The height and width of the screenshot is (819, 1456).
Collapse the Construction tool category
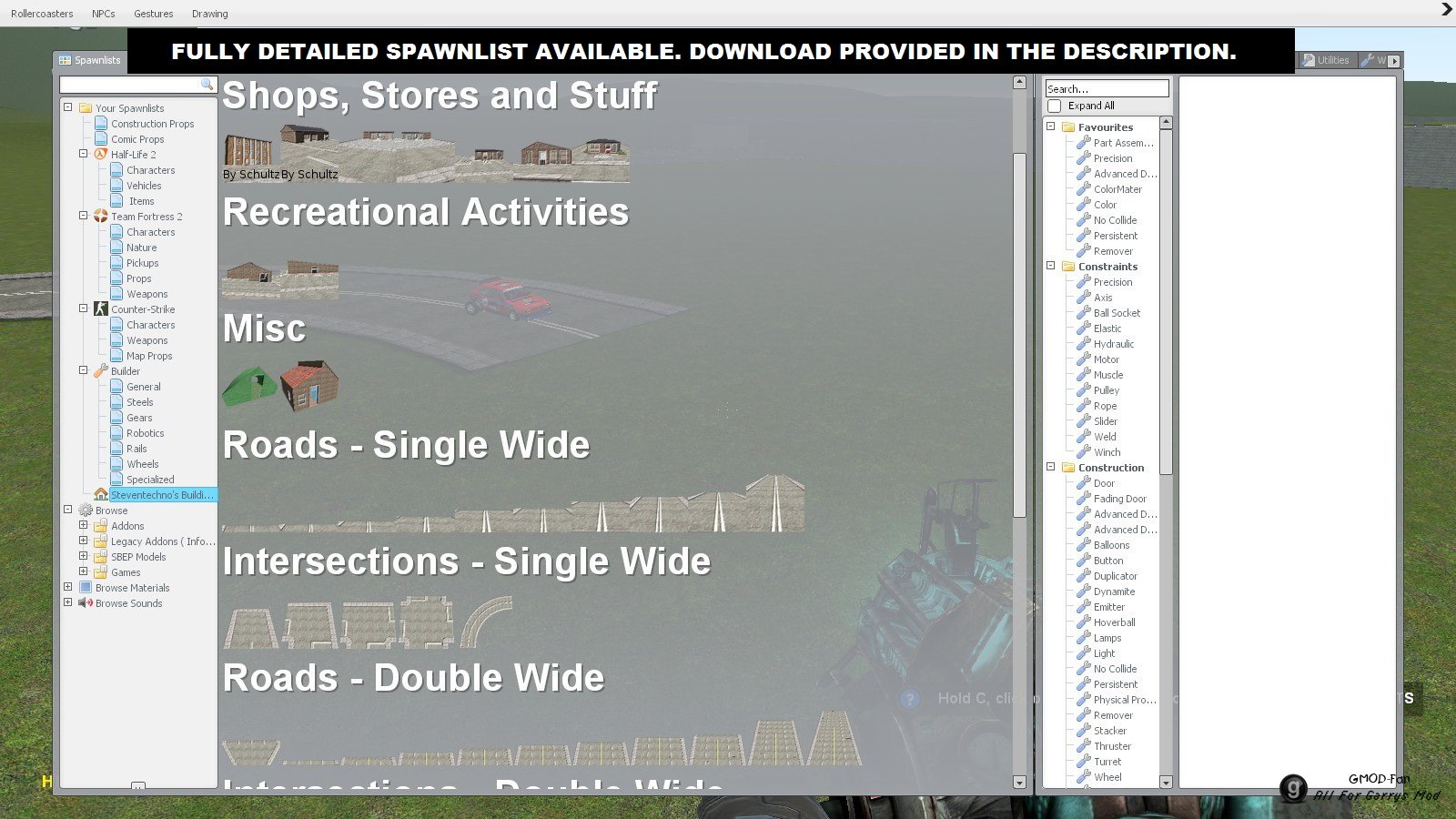(x=1051, y=467)
